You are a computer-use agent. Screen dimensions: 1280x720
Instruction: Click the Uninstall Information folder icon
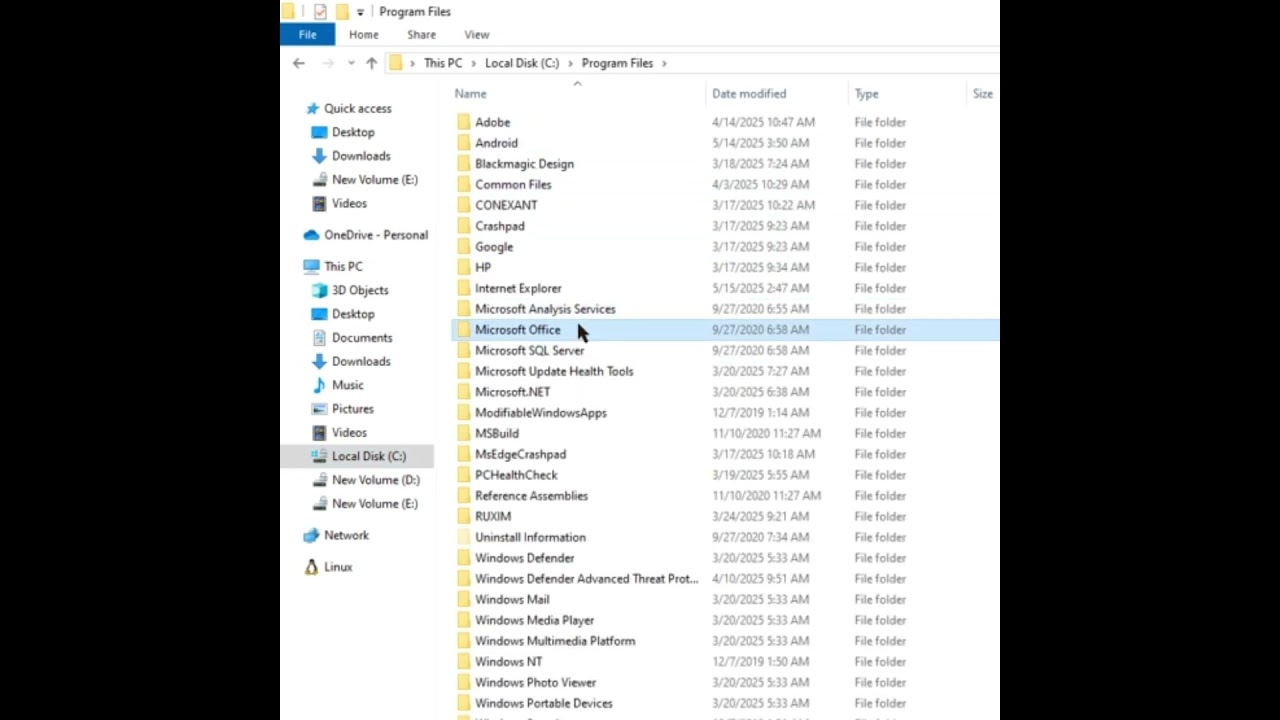(463, 537)
